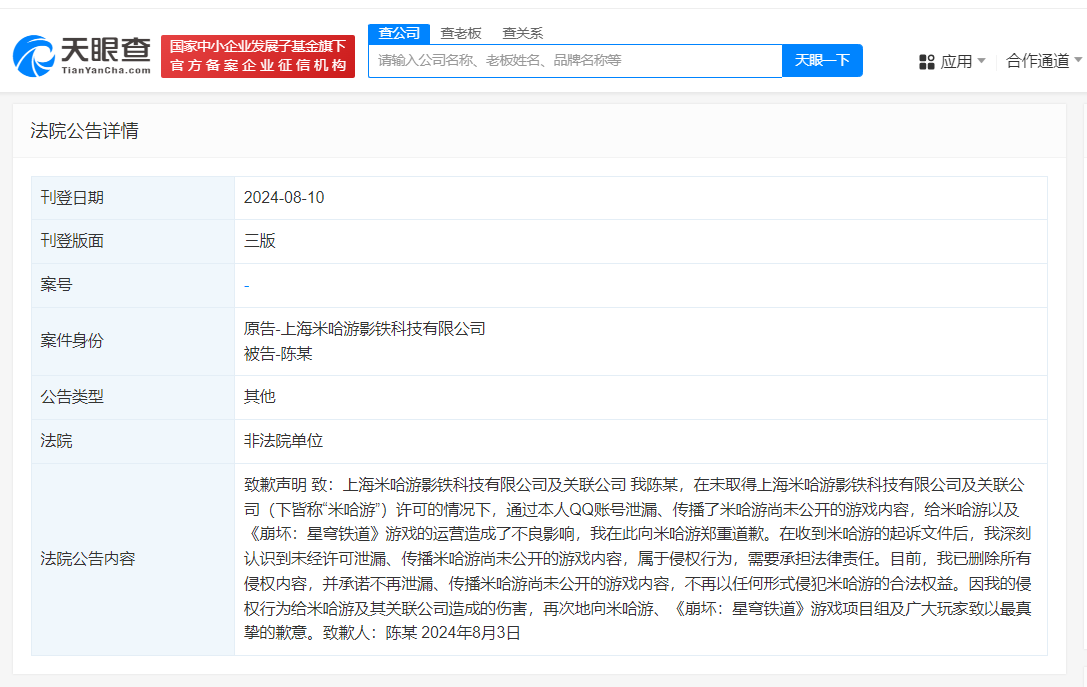
Task: Select the 查公司 tab
Action: click(x=399, y=33)
